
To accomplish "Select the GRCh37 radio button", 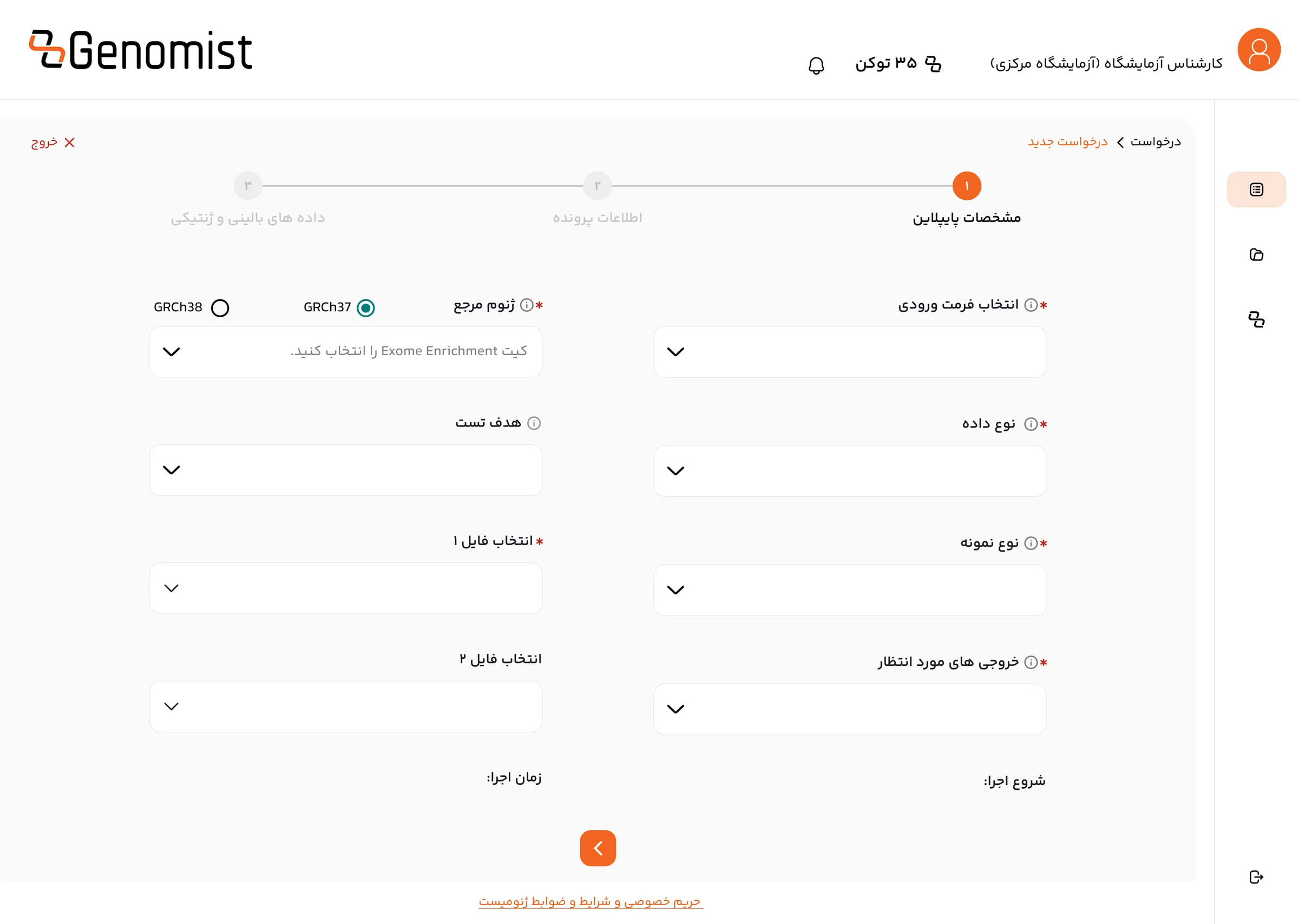I will tap(366, 308).
